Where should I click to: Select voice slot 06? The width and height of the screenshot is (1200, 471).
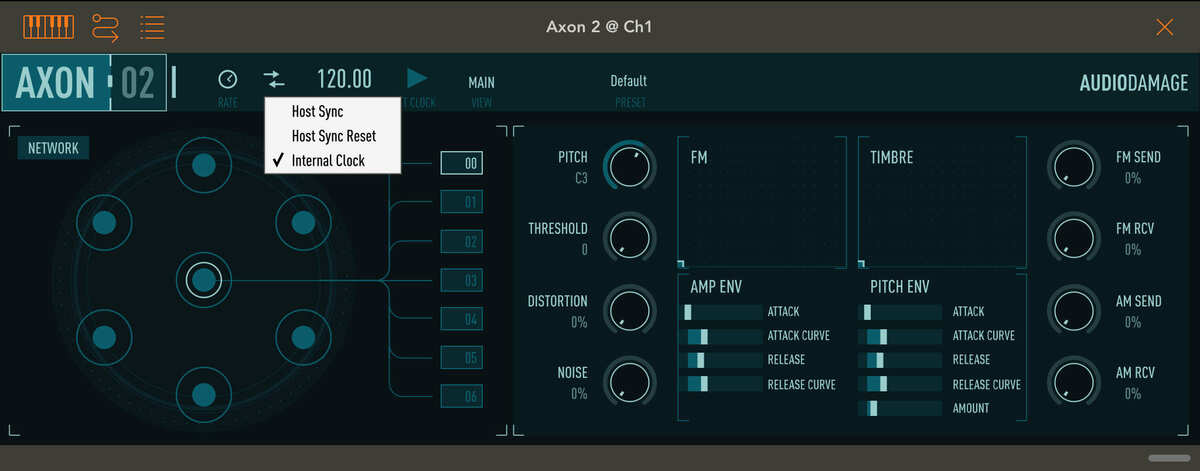pos(462,396)
